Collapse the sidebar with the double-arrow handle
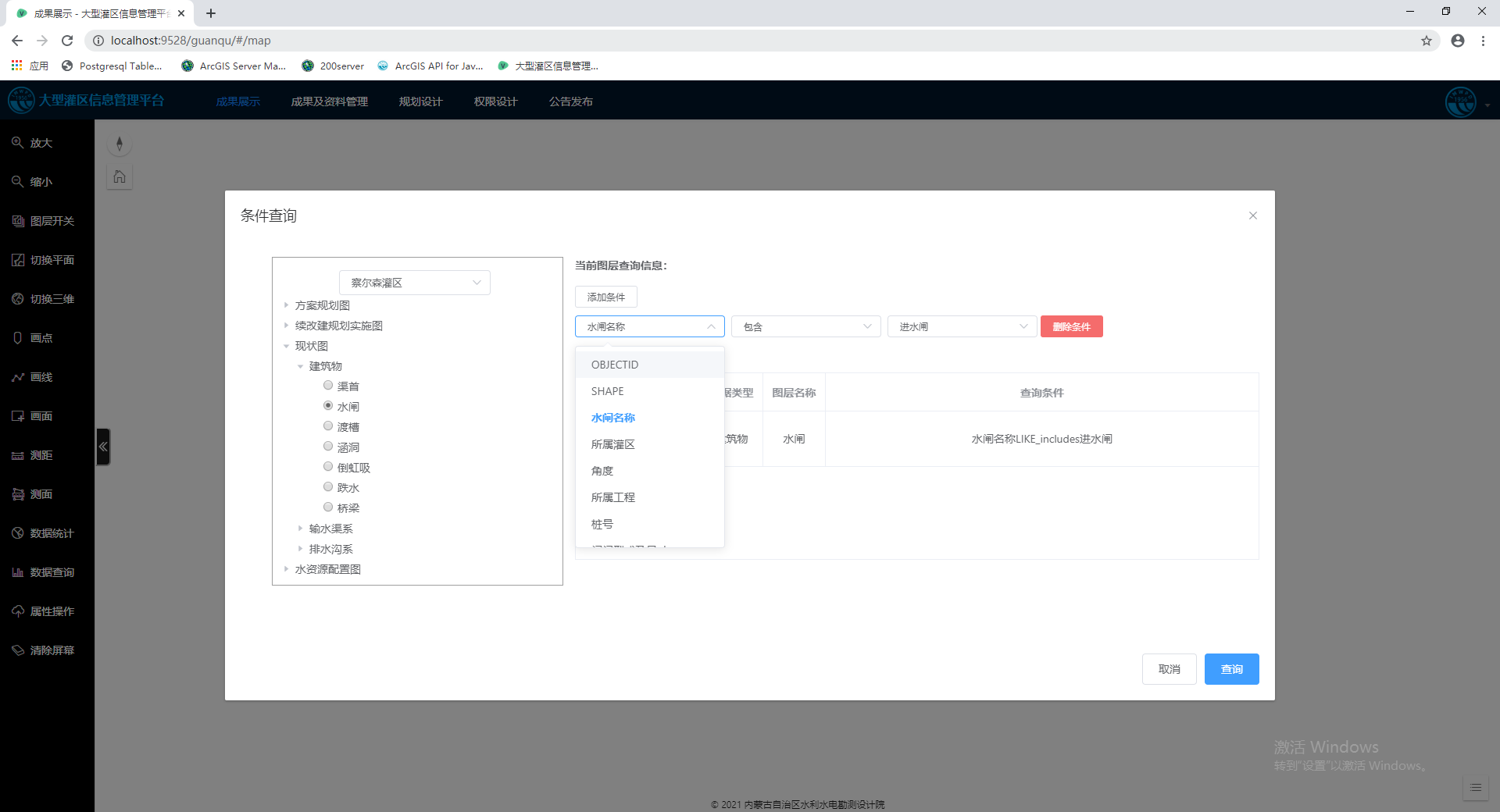The height and width of the screenshot is (812, 1500). pos(103,447)
